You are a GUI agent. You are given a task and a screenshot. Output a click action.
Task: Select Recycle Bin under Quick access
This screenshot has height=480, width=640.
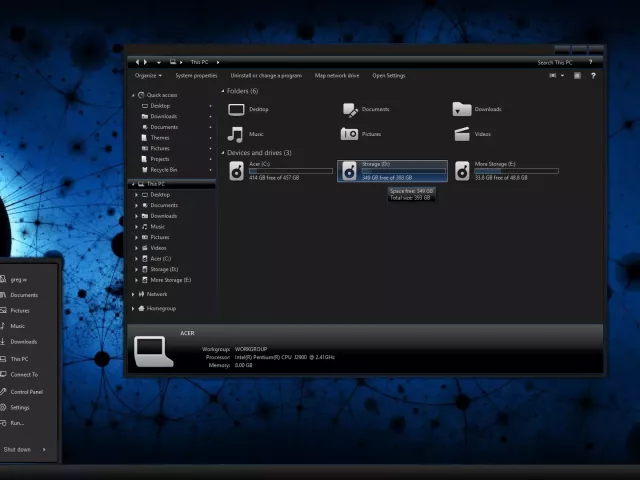(163, 169)
